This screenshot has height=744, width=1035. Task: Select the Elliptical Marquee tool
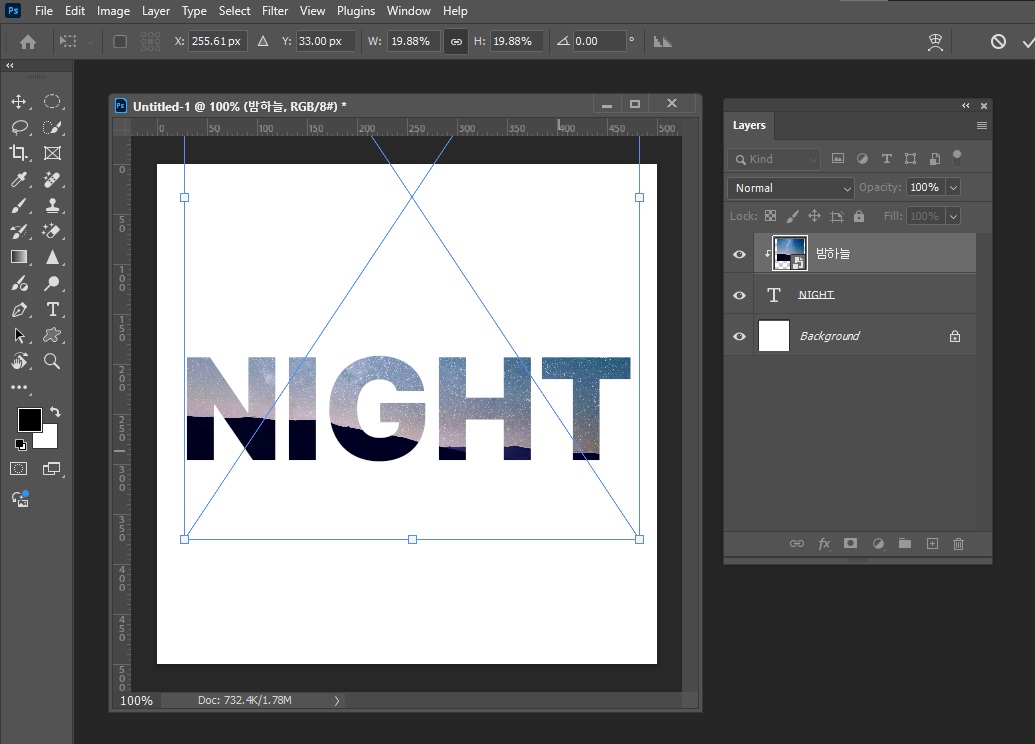(52, 101)
